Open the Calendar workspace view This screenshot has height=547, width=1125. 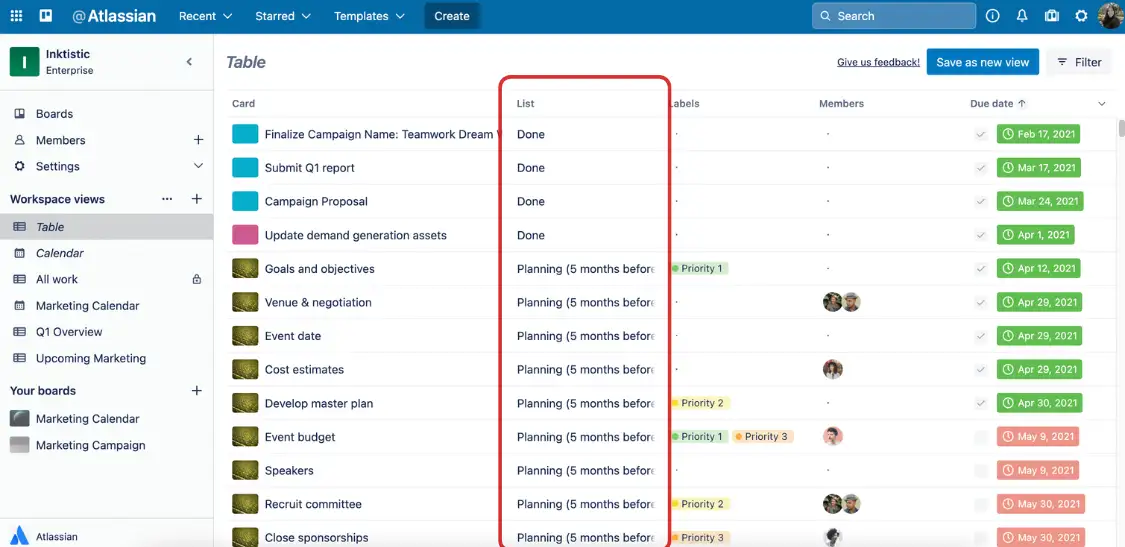[60, 253]
